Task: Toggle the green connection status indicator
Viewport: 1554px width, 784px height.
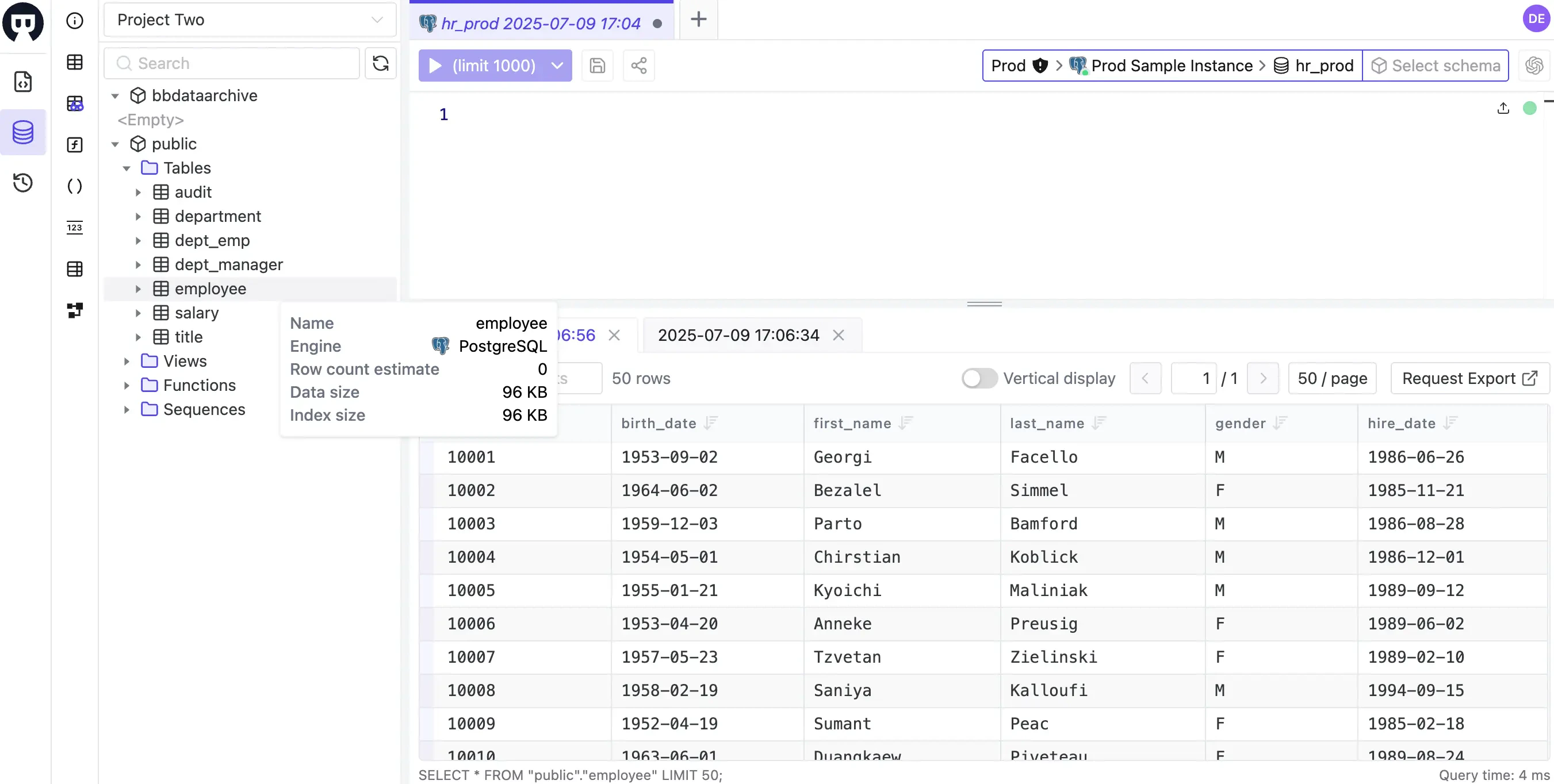Action: (x=1530, y=108)
